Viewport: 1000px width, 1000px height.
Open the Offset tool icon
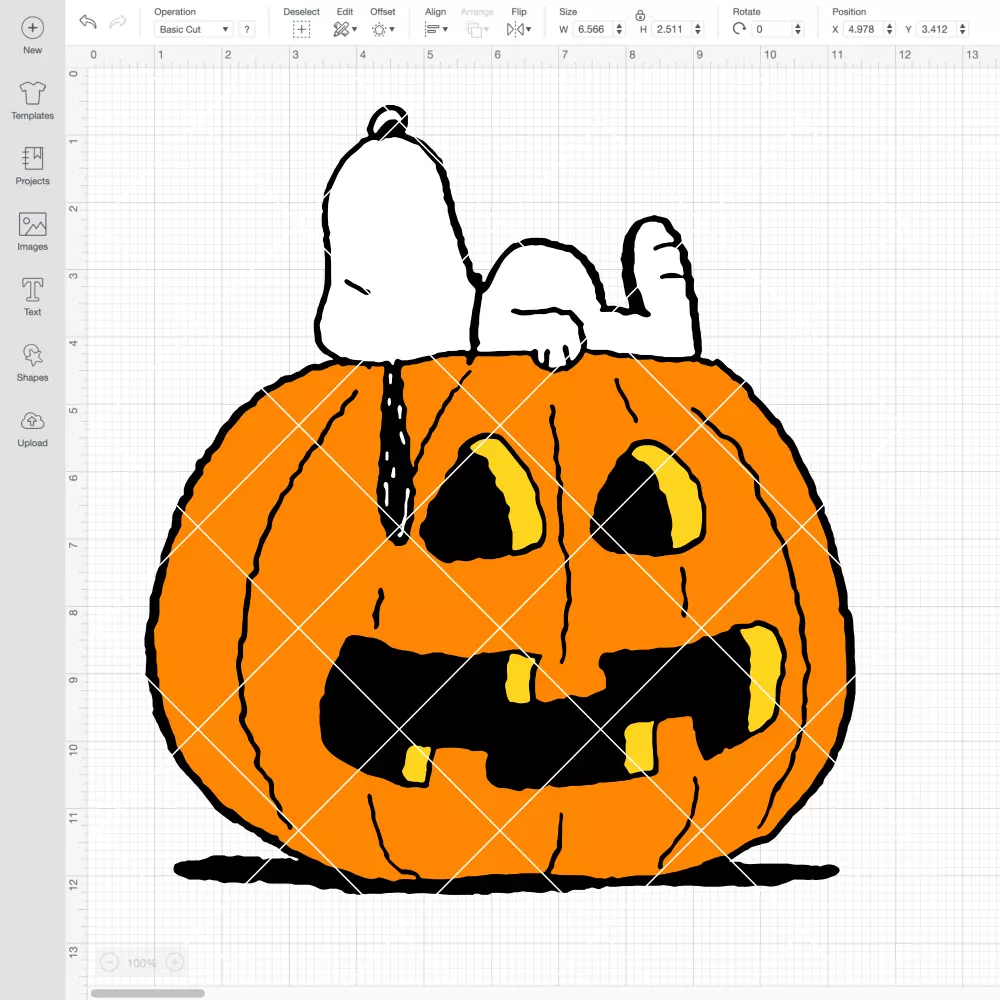coord(379,29)
